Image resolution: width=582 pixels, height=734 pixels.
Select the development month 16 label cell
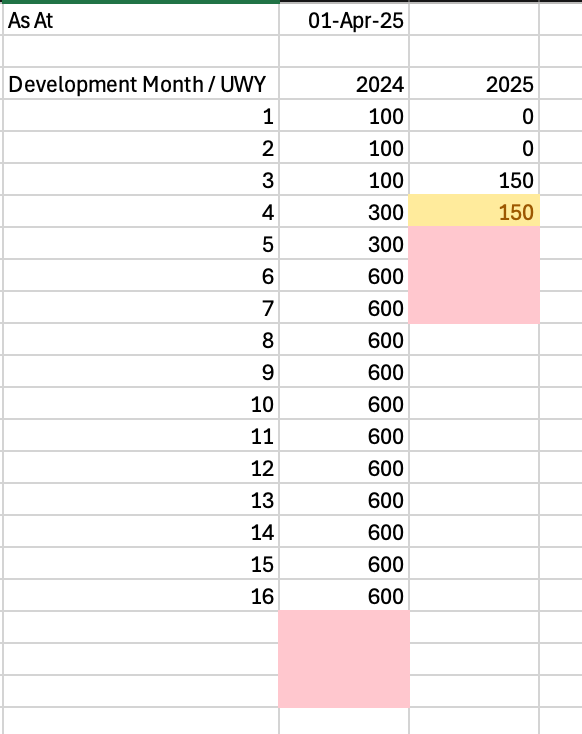point(141,595)
